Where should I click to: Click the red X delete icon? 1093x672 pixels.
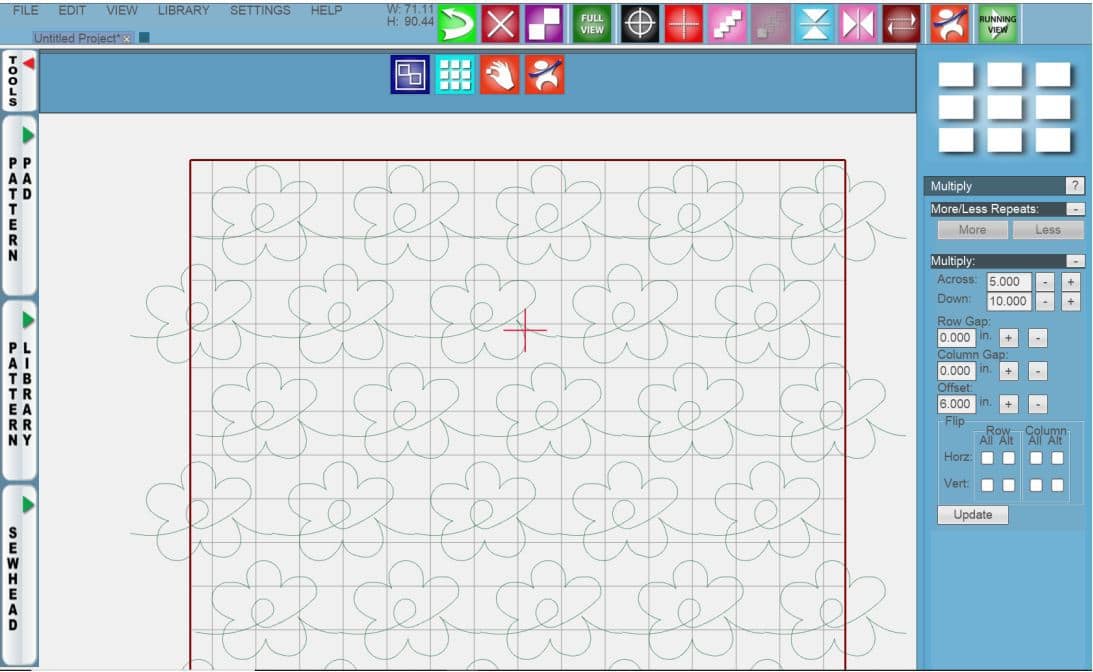(500, 24)
